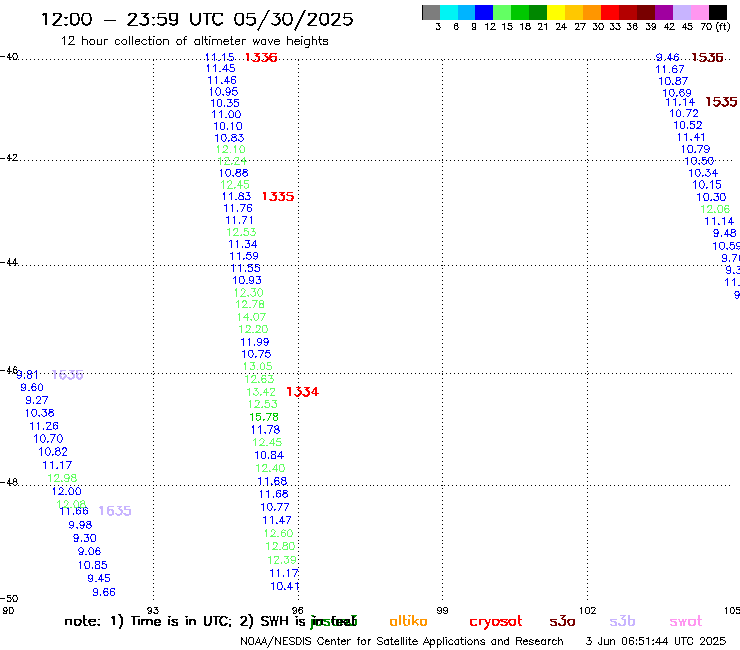The image size is (740, 650).
Task: Select the pink legend swatch
Action: (700, 12)
